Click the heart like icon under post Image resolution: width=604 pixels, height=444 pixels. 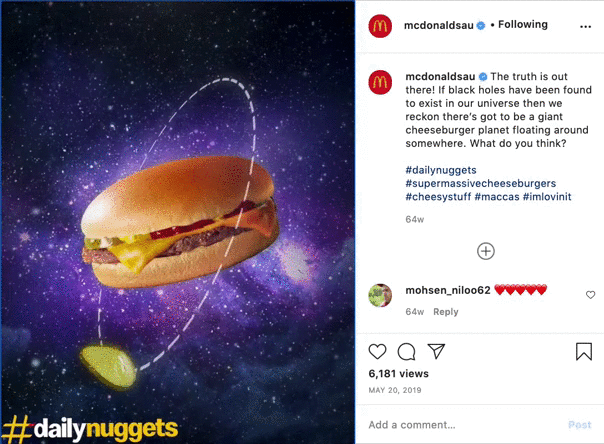pyautogui.click(x=377, y=351)
